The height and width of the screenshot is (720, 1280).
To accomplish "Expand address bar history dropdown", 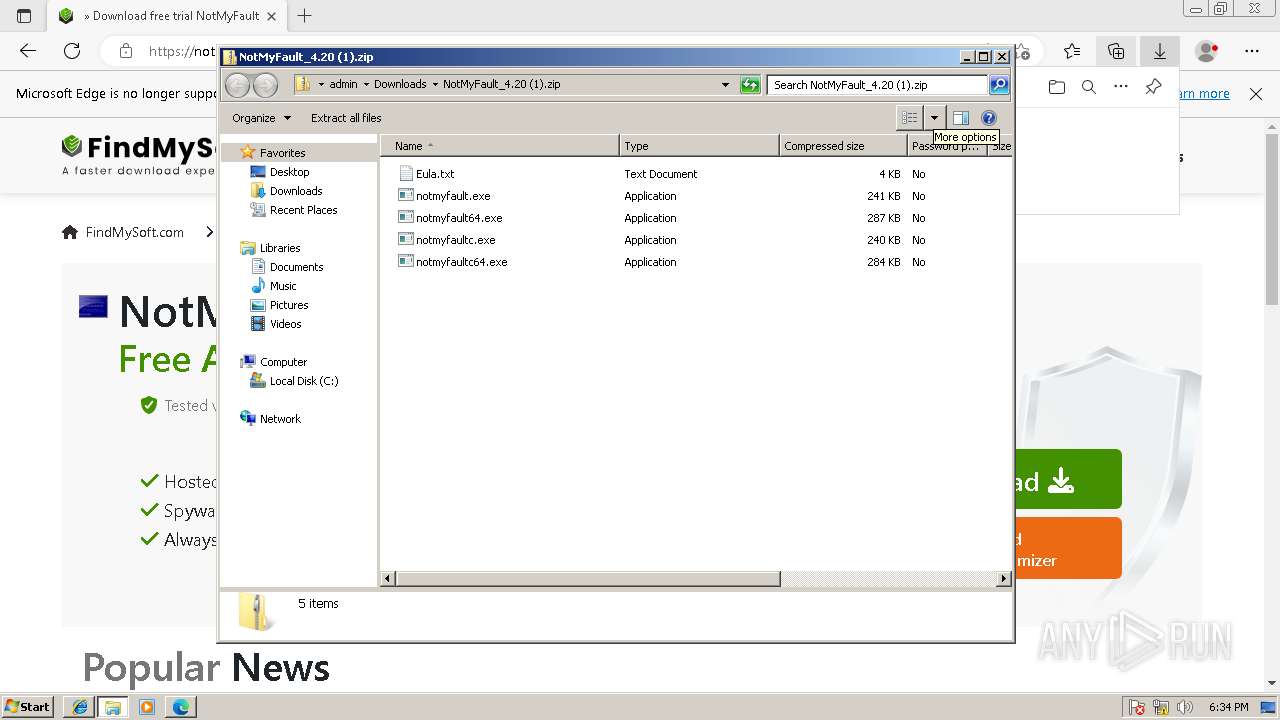I will (726, 85).
